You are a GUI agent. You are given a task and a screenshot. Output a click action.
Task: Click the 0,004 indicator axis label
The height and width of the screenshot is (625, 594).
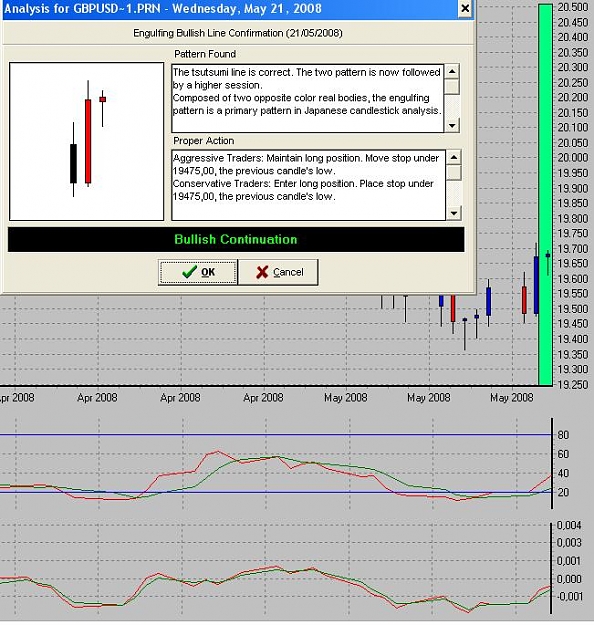tap(569, 525)
